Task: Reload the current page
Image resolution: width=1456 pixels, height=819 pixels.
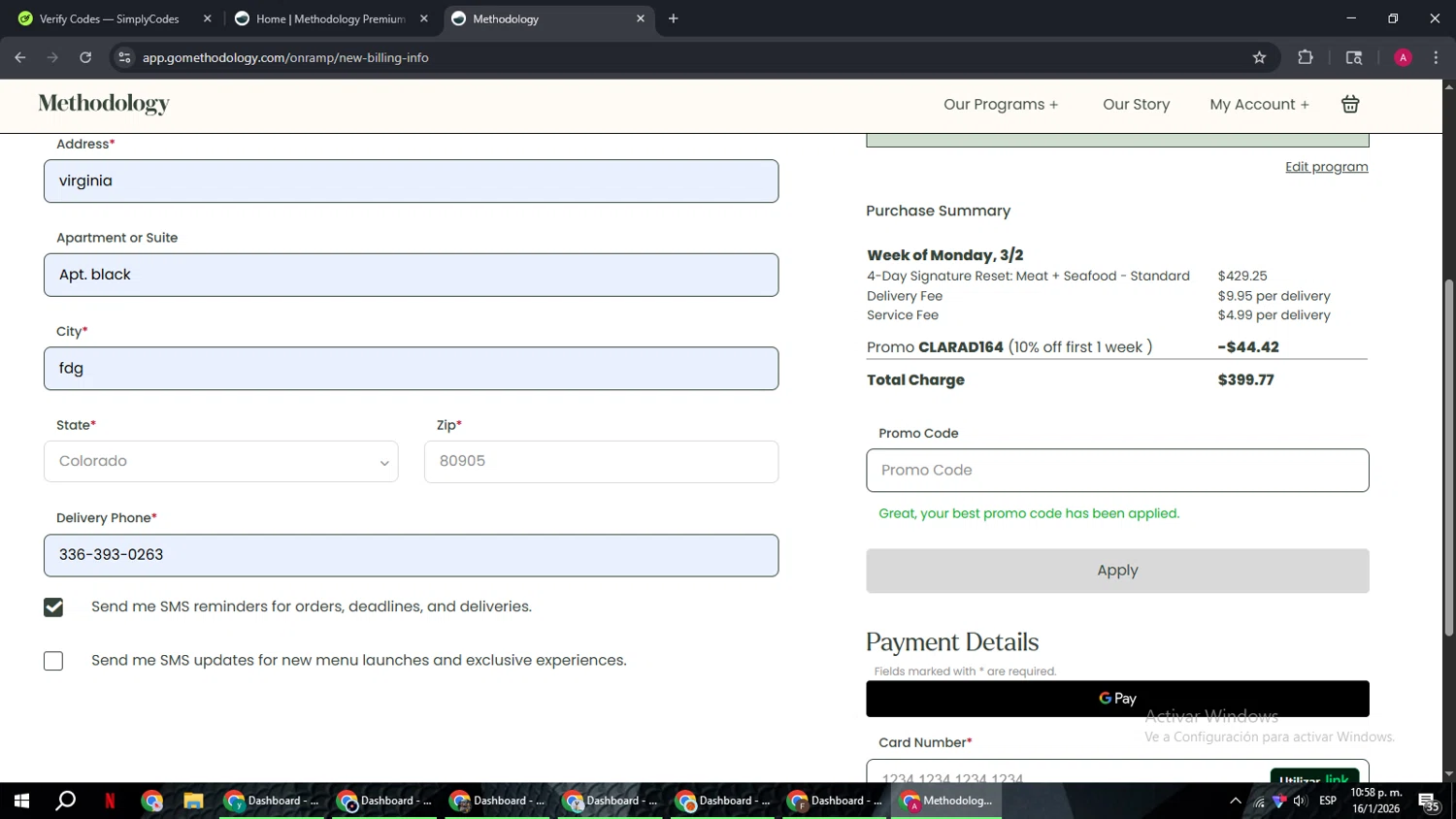Action: 85,57
